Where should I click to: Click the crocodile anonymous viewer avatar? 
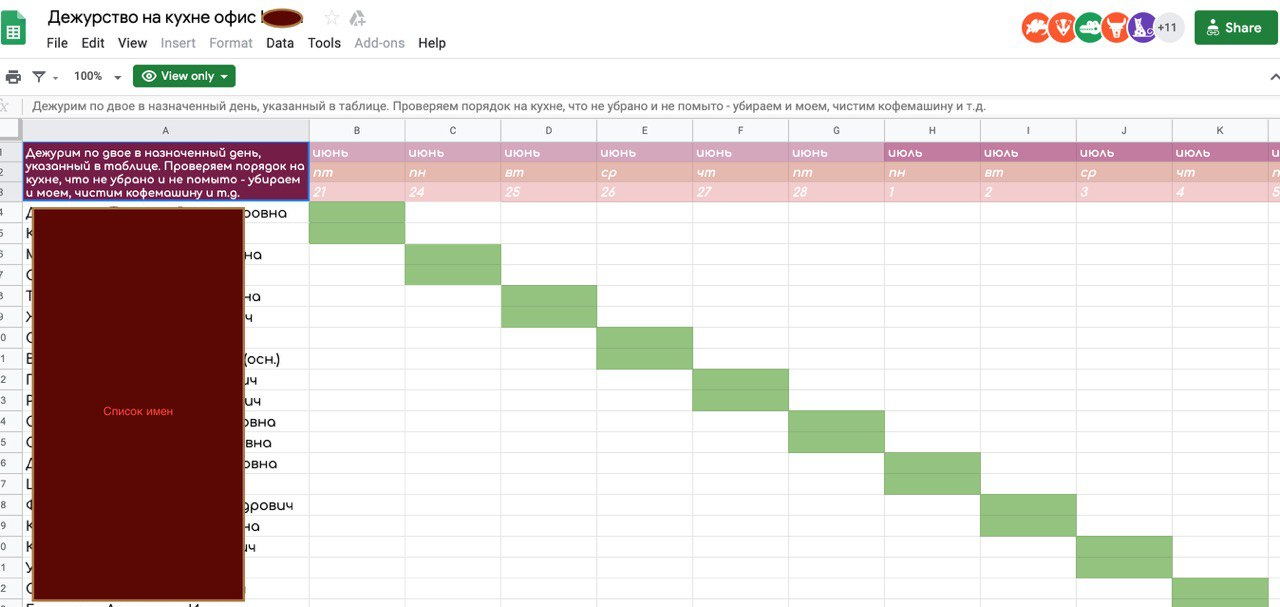(x=1089, y=28)
